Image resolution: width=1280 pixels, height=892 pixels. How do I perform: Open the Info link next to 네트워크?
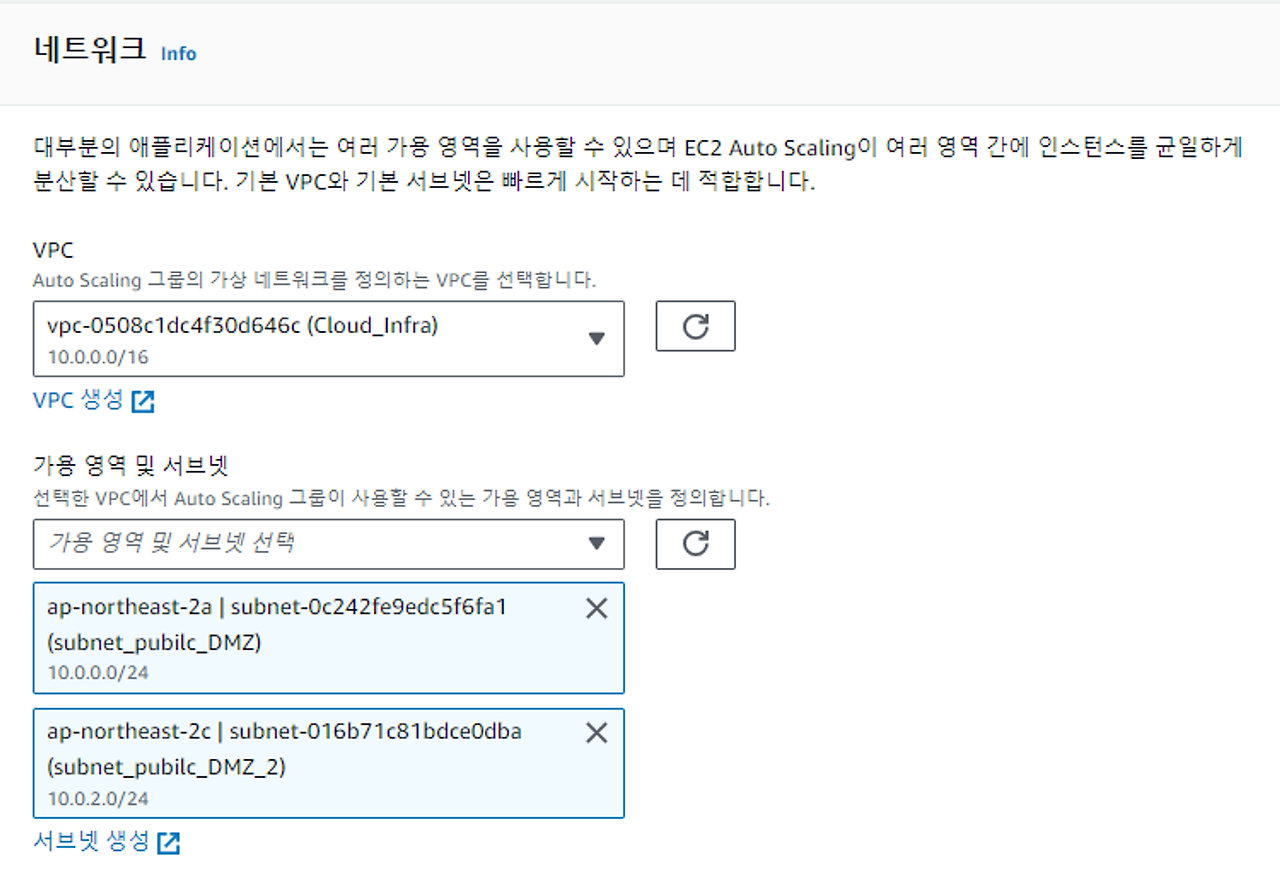pyautogui.click(x=178, y=54)
